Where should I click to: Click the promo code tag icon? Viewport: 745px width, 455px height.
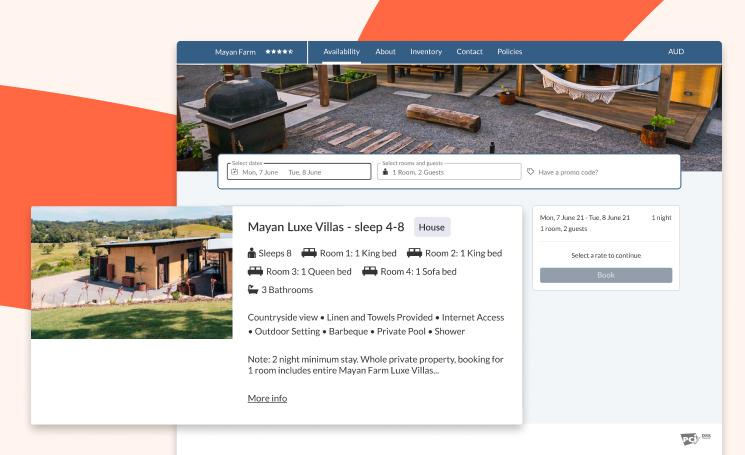pyautogui.click(x=531, y=172)
